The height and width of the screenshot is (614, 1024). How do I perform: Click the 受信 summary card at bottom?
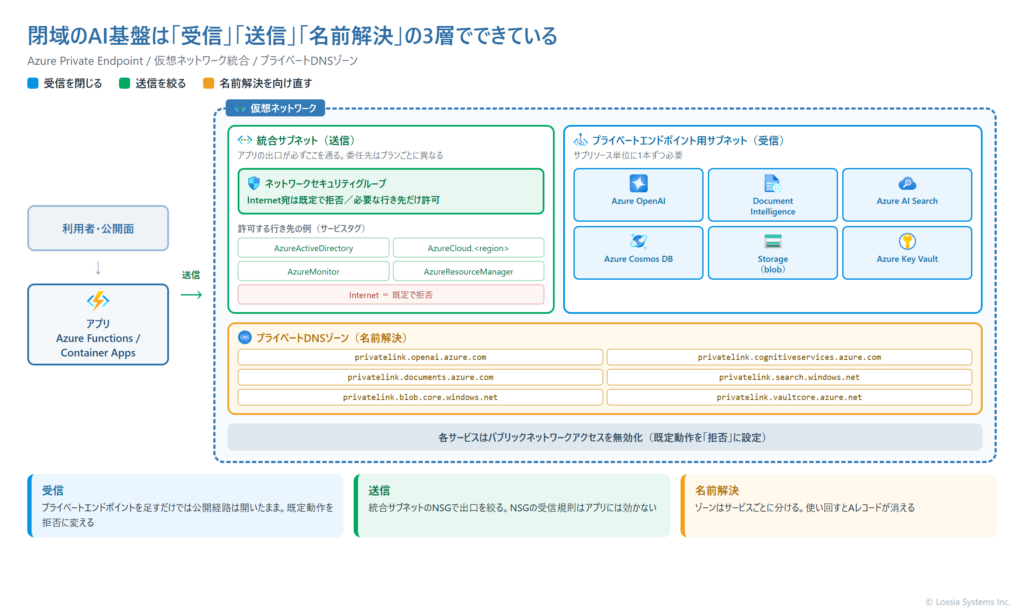tap(185, 506)
